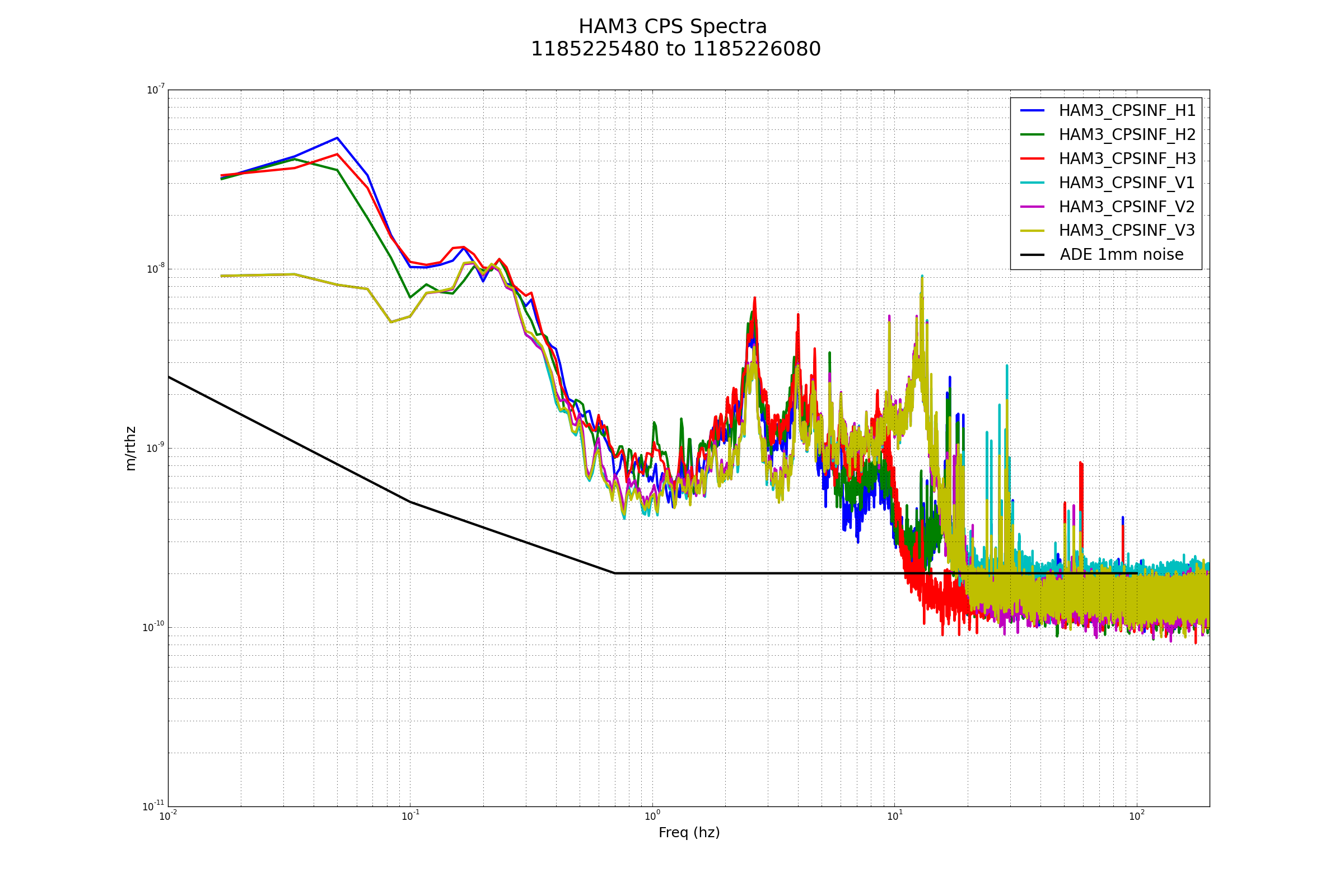Select the HAM3_CPSINF_V1 legend label
The width and height of the screenshot is (1344, 896).
pyautogui.click(x=1126, y=183)
